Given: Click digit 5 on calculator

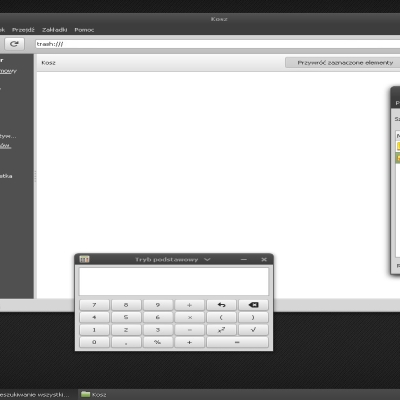Looking at the screenshot, I should 126,317.
